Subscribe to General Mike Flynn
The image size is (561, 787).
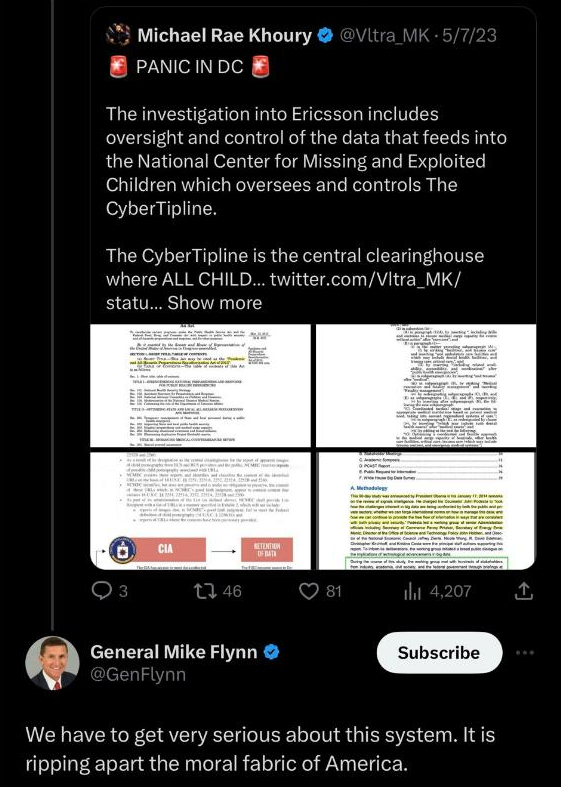click(439, 652)
